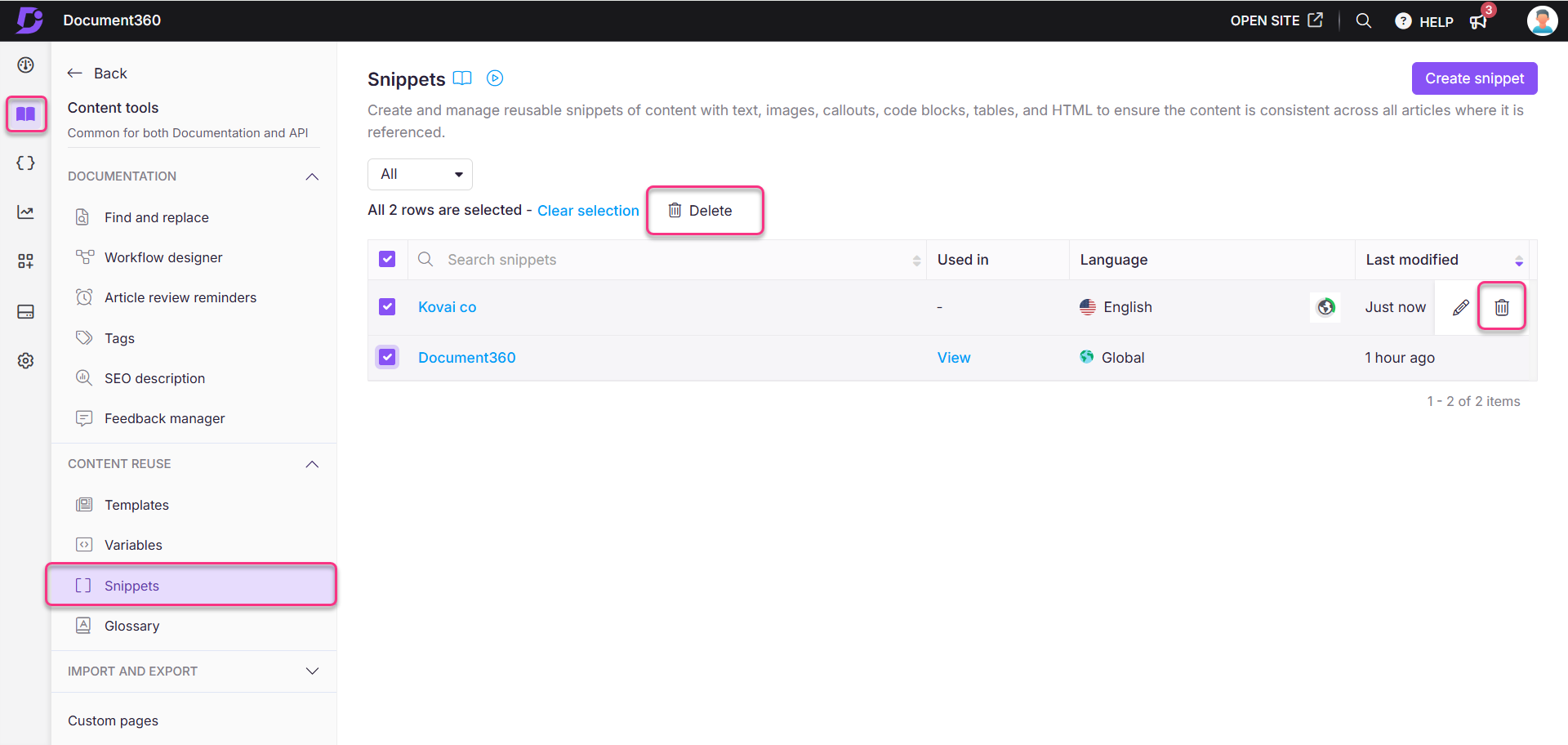Click the Create snippet button

coord(1474,78)
